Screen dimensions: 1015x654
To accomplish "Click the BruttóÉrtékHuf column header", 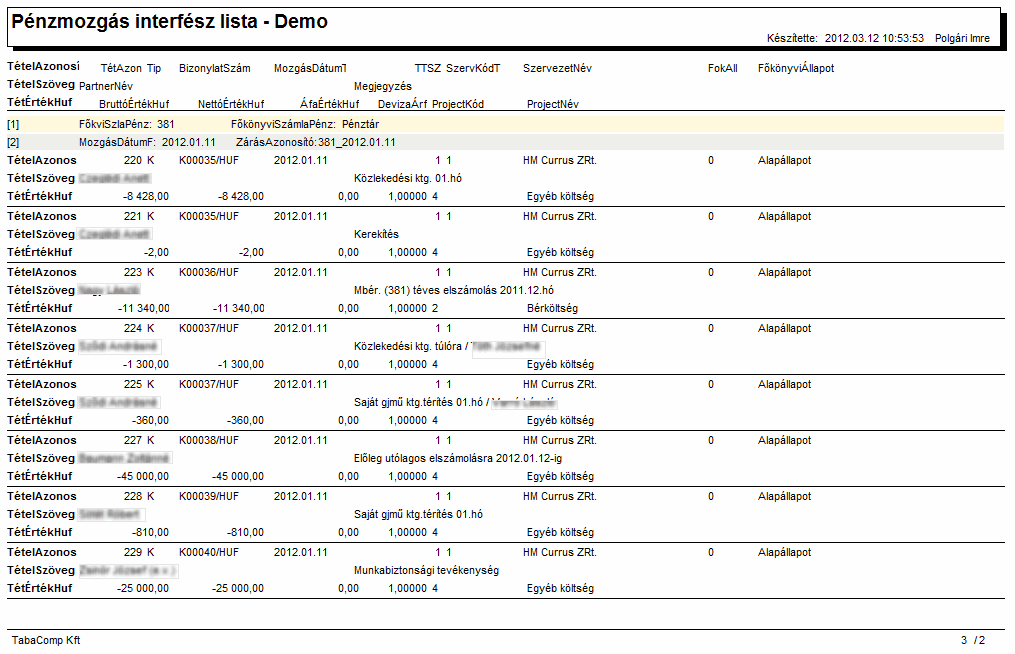I will click(134, 104).
